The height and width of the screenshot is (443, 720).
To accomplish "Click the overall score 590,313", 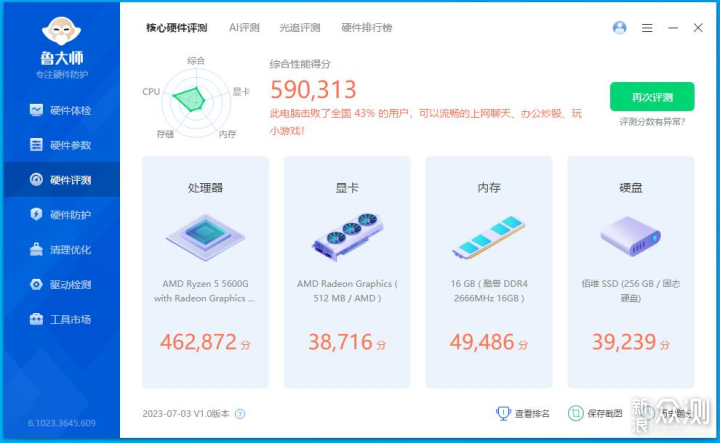I will 313,89.
